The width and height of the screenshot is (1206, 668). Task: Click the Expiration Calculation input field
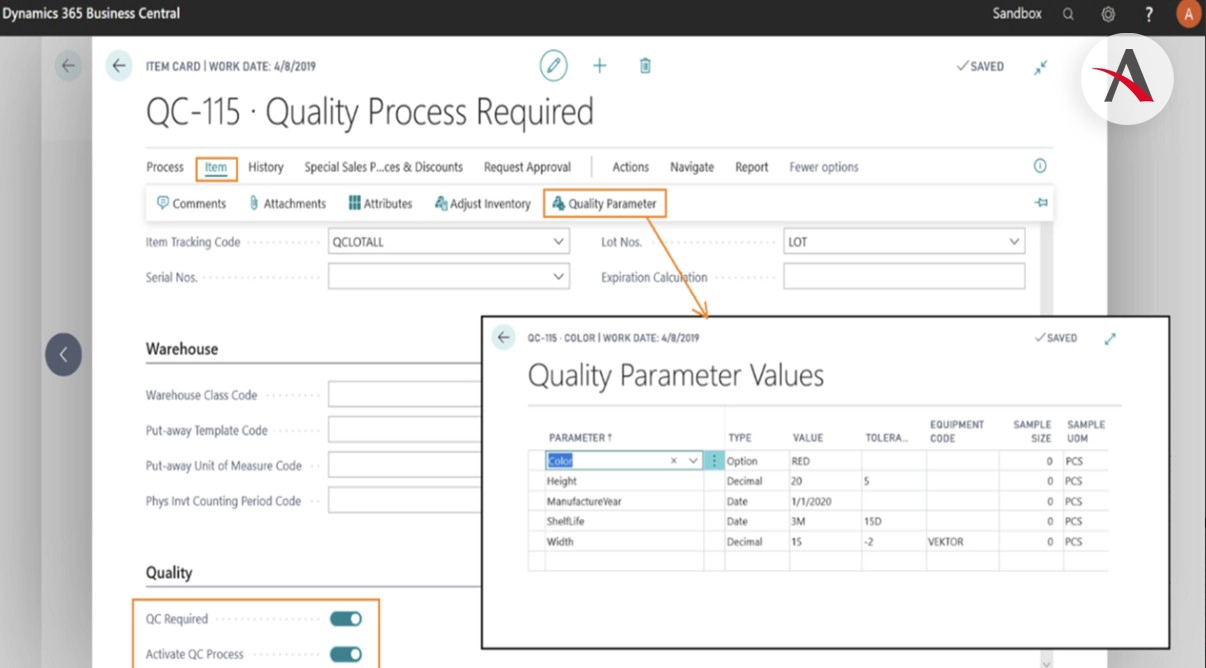click(x=903, y=277)
